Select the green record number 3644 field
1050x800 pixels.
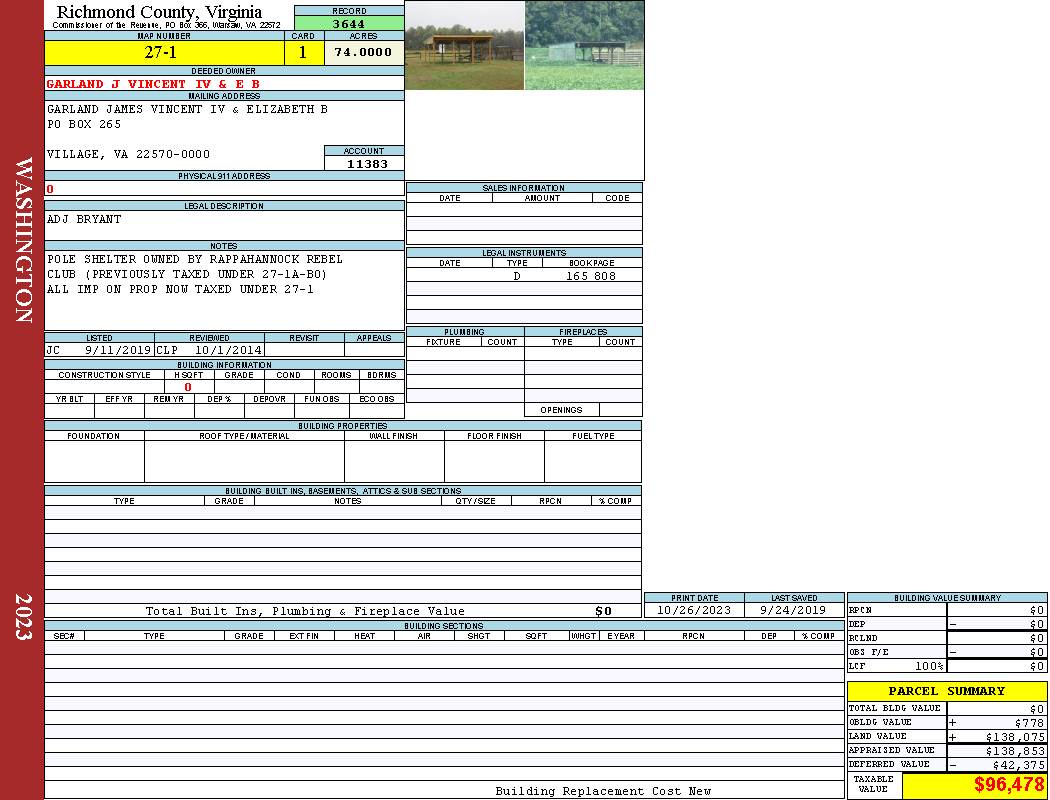click(x=349, y=24)
